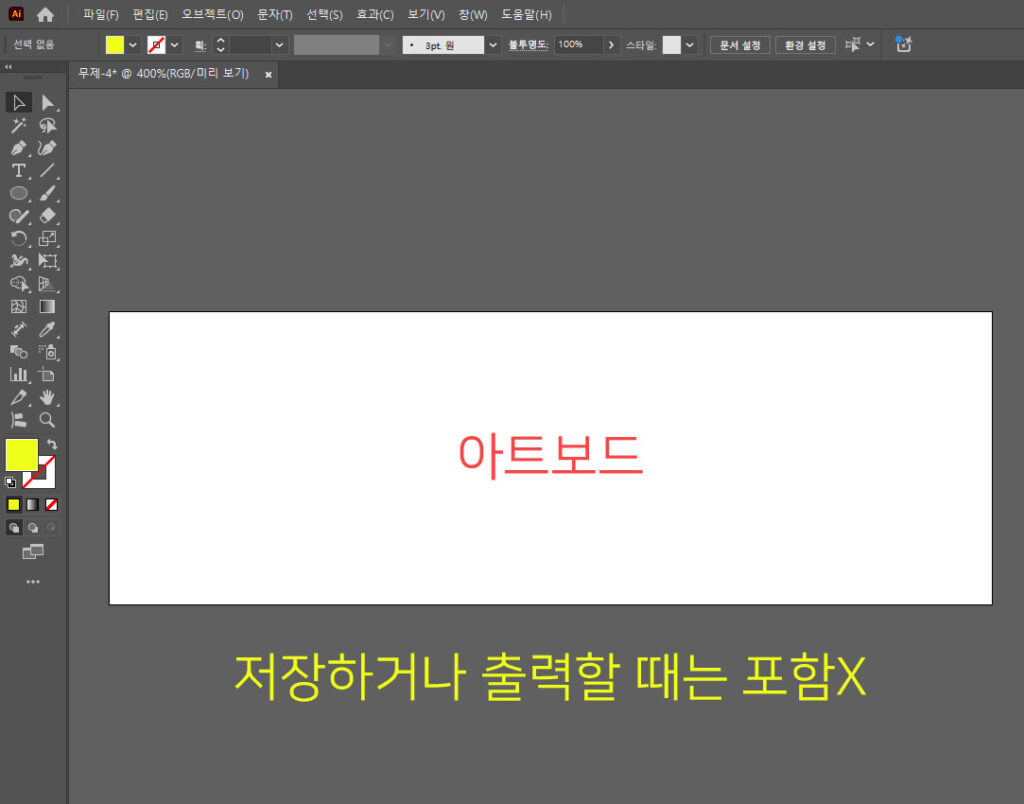Select the Gradient tool
Image resolution: width=1024 pixels, height=804 pixels.
pos(47,306)
